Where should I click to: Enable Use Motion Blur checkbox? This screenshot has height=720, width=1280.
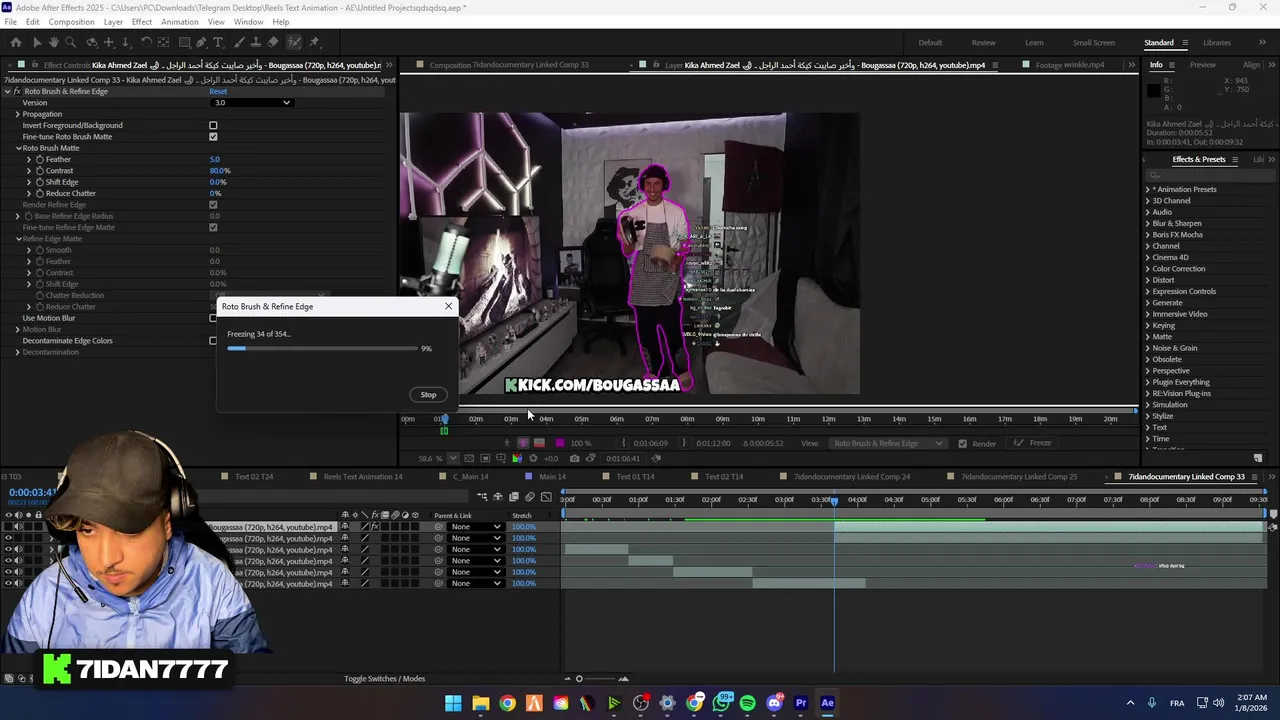(213, 318)
